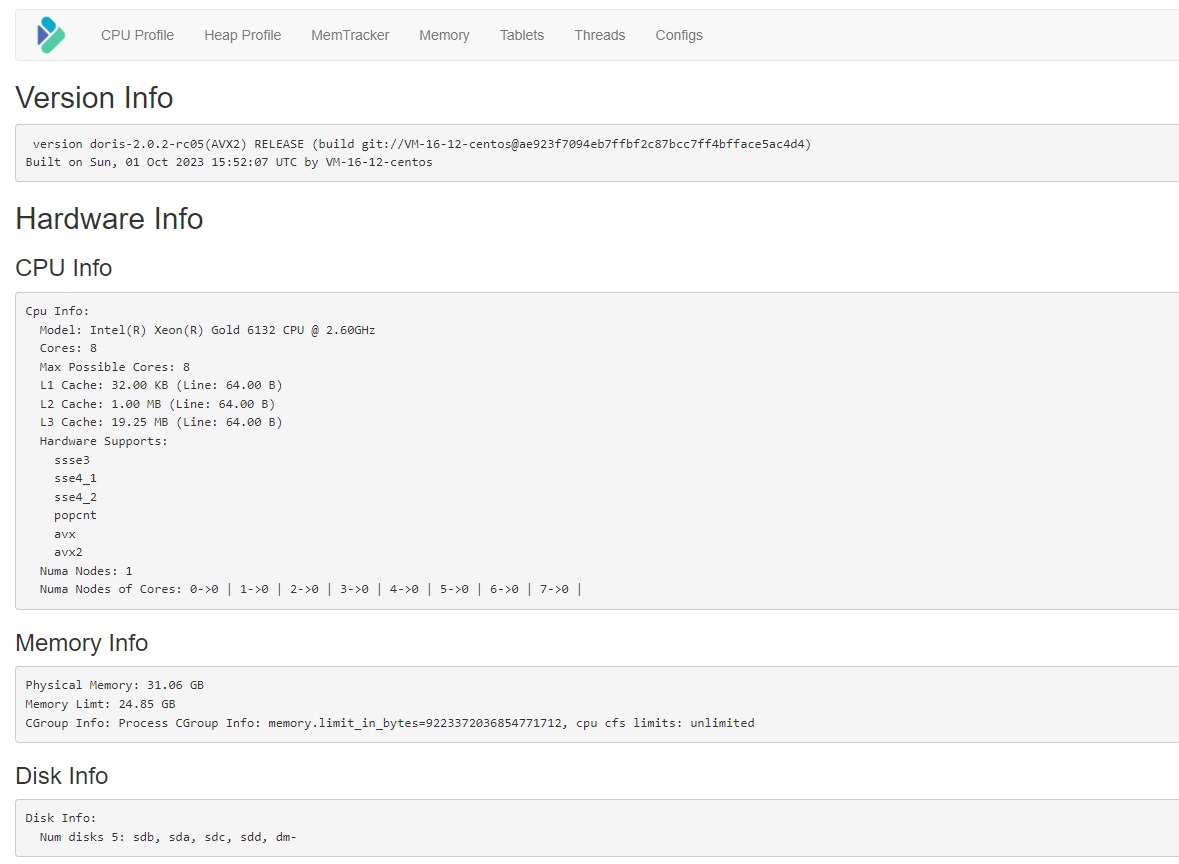The image size is (1179, 864).
Task: Click the Disk Info subheading
Action: (62, 776)
